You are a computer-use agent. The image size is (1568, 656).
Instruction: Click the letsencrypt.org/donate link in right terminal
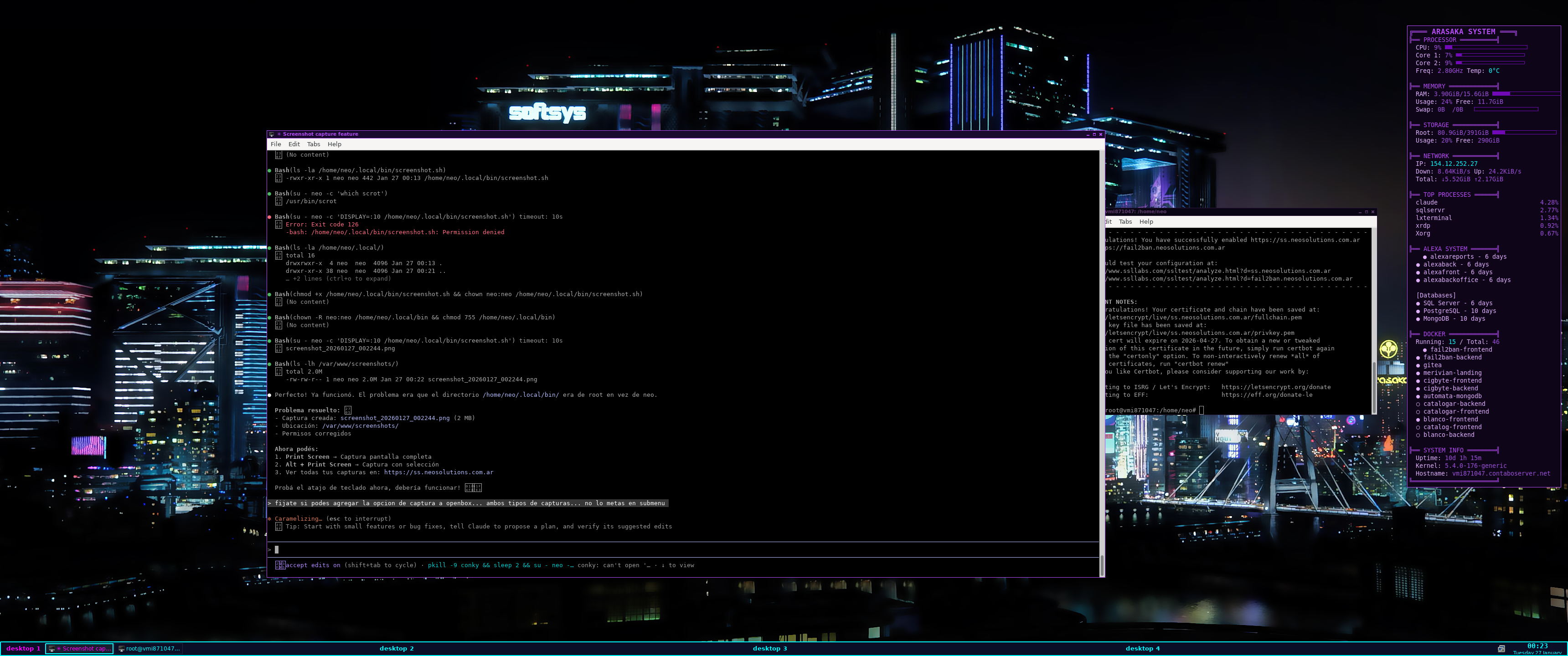[x=1275, y=387]
